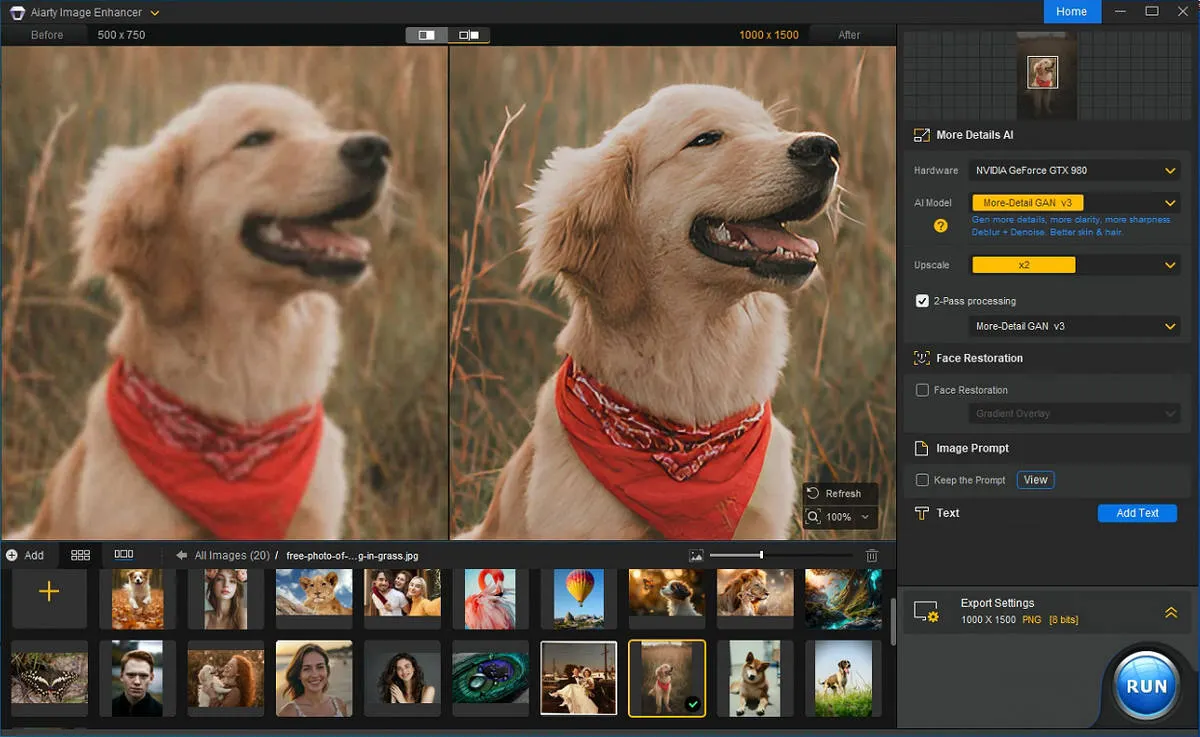
Task: Go to the Home tab
Action: pos(1071,12)
